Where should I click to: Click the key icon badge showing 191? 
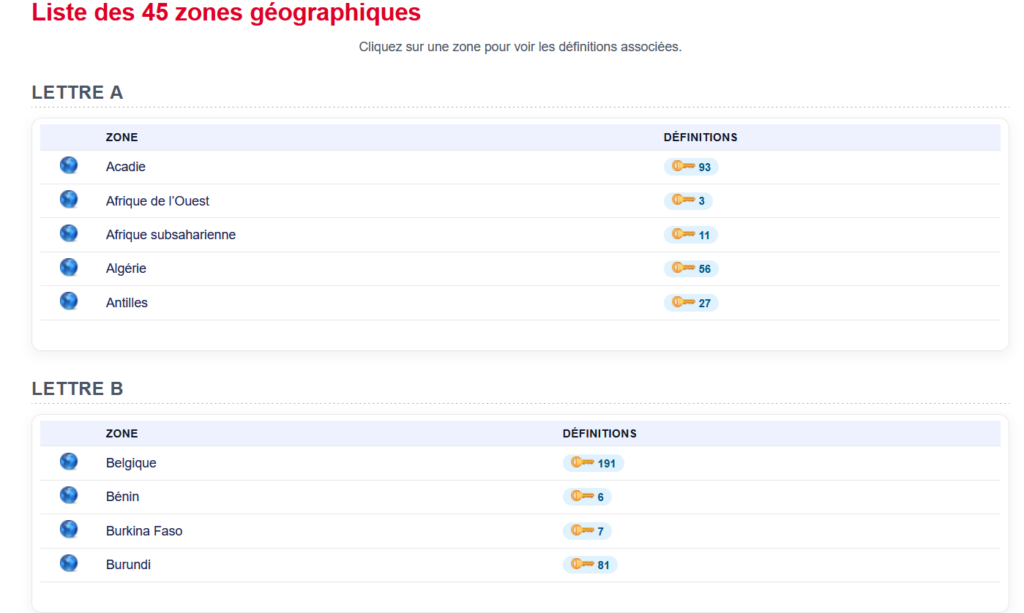pos(593,463)
